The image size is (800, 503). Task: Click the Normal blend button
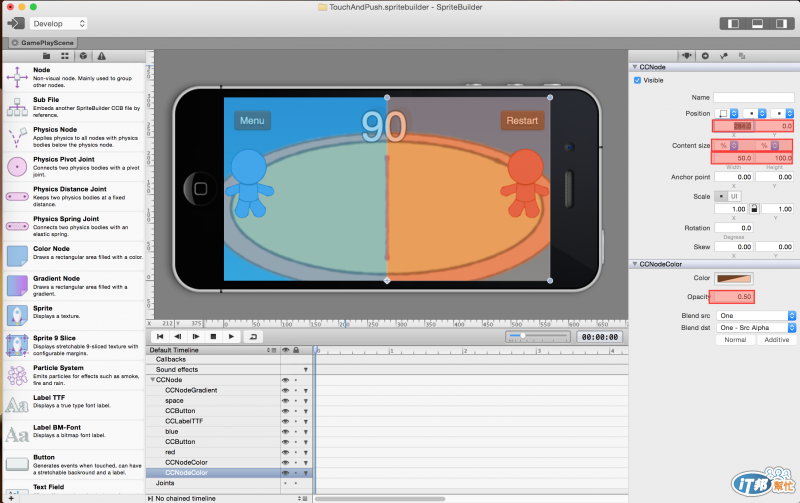(x=735, y=340)
